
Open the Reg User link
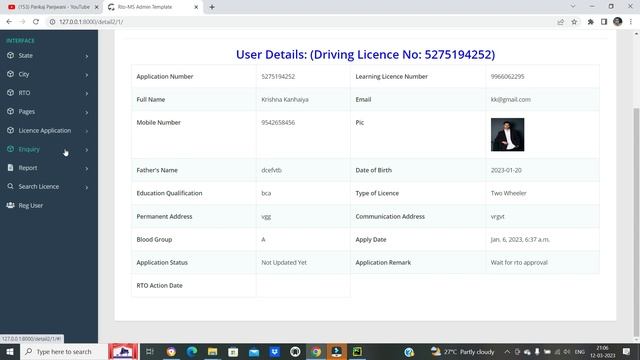tap(49, 205)
